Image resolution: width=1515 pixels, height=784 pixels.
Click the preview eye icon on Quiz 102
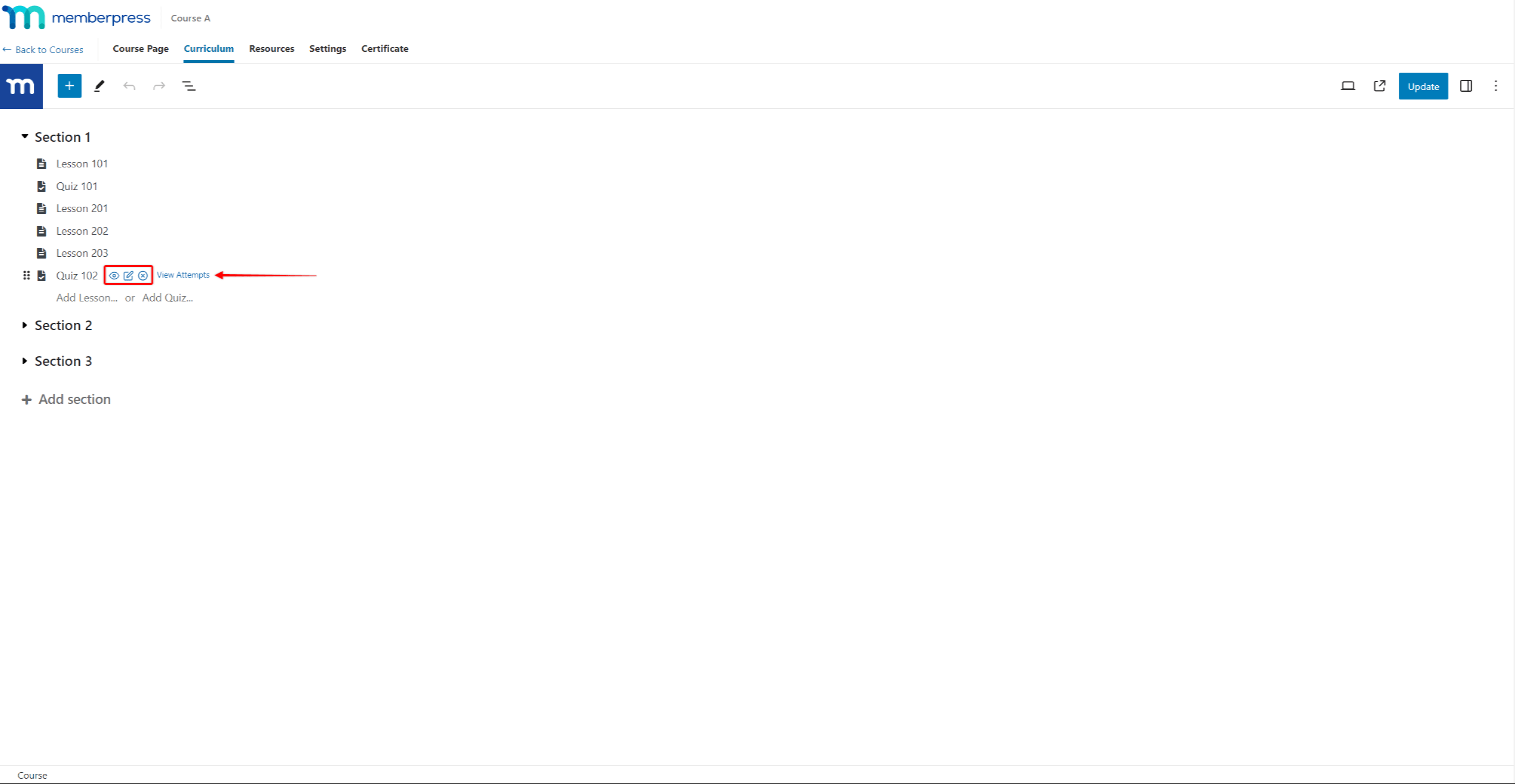tap(113, 275)
